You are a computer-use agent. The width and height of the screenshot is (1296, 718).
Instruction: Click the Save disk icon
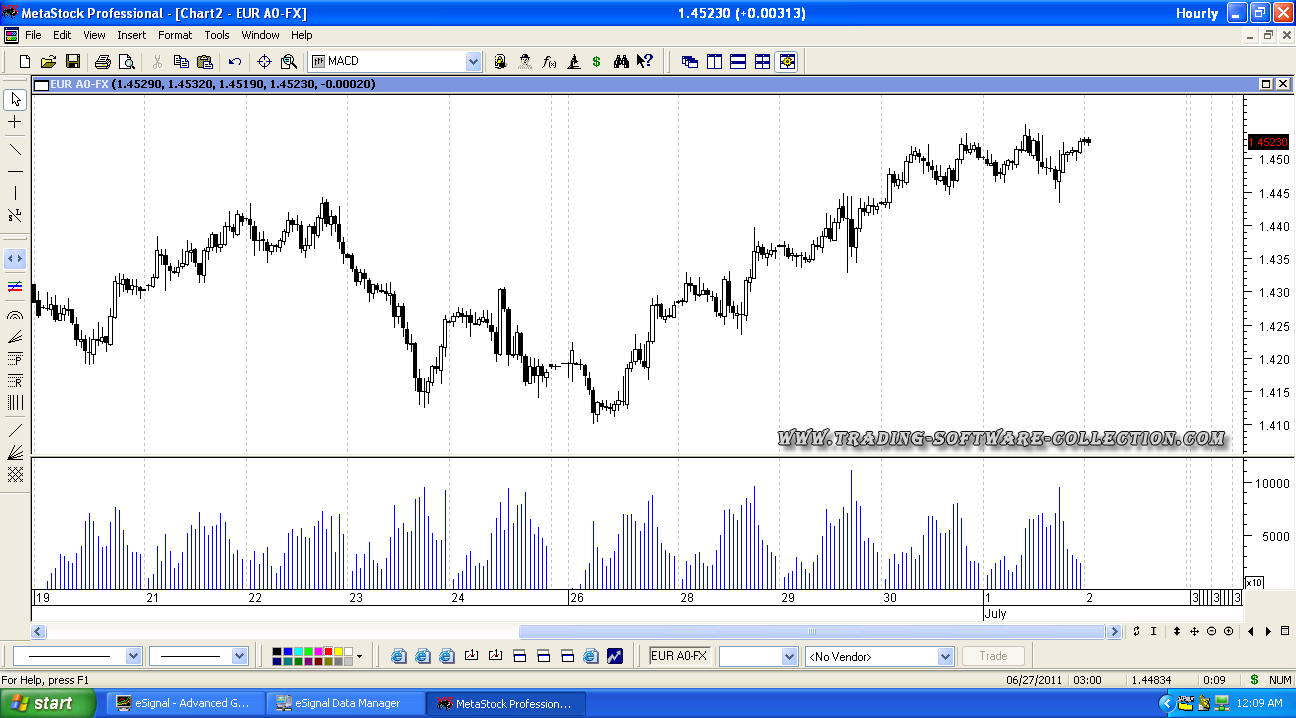tap(72, 62)
